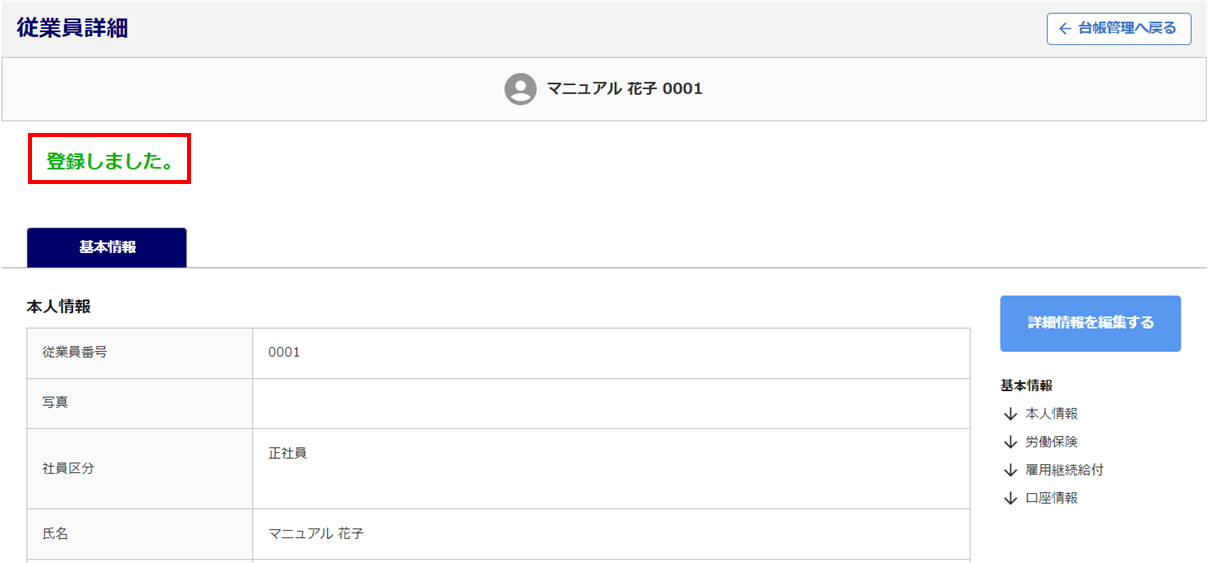Click the employee number value 0001 in the table

tap(284, 353)
